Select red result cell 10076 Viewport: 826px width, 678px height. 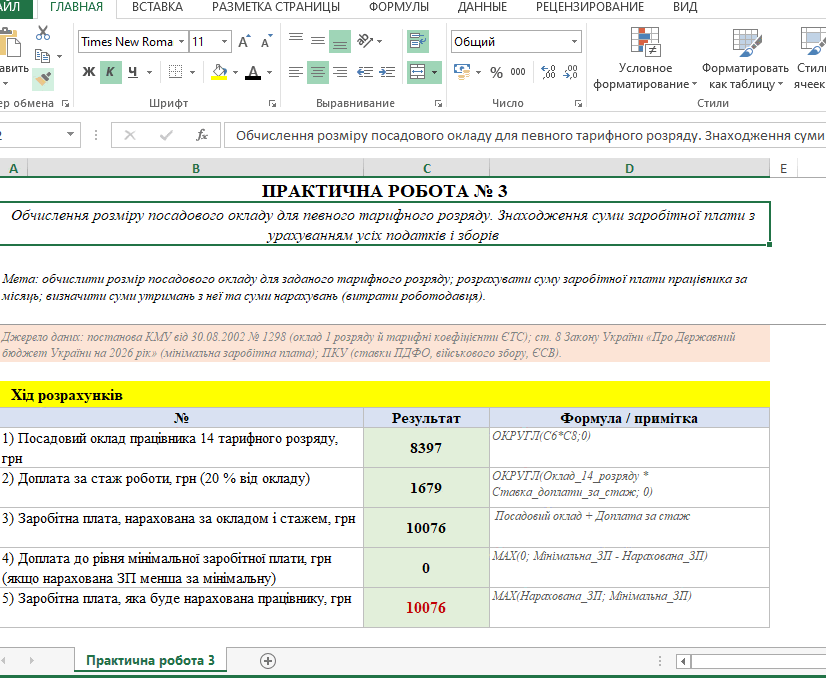[x=426, y=607]
